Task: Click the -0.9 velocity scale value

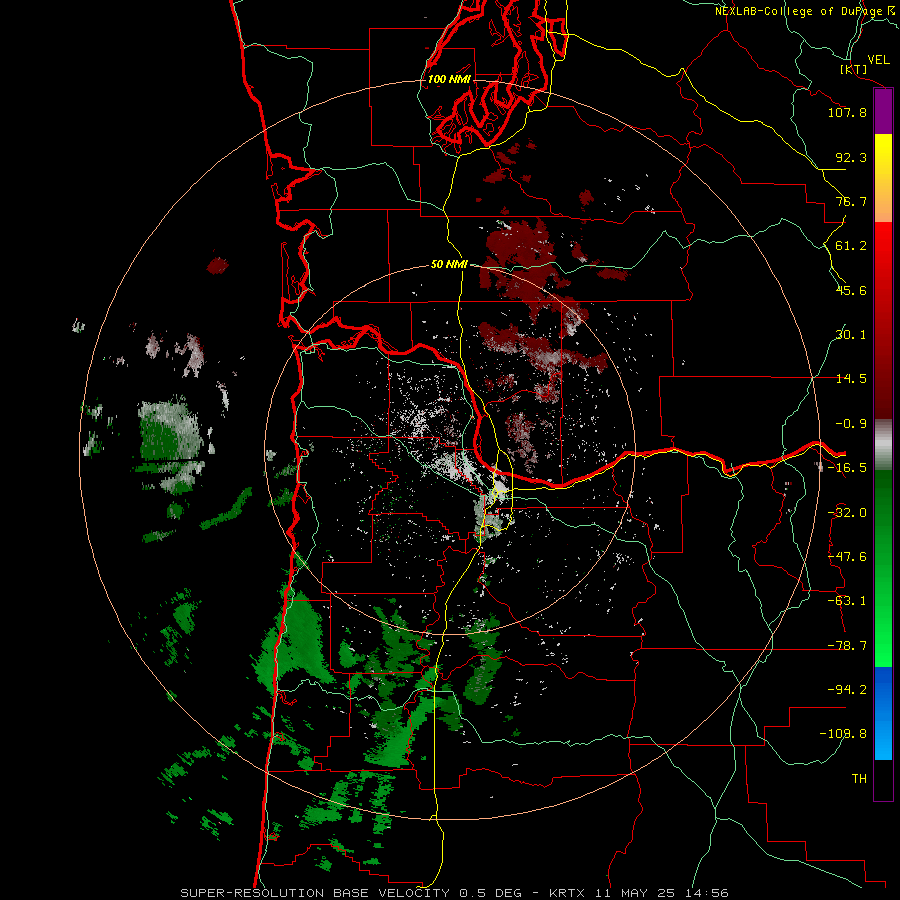Action: tap(851, 424)
